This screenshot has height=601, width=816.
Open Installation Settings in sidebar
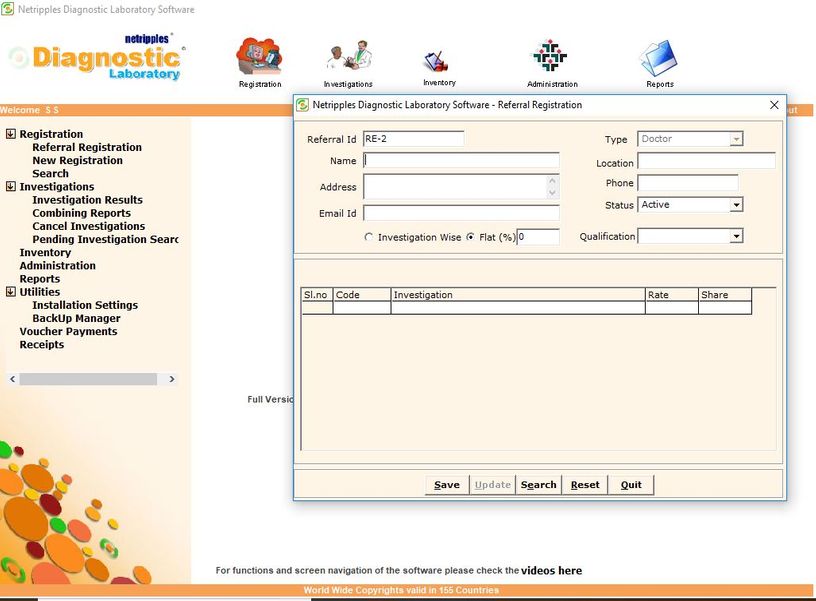coord(85,305)
